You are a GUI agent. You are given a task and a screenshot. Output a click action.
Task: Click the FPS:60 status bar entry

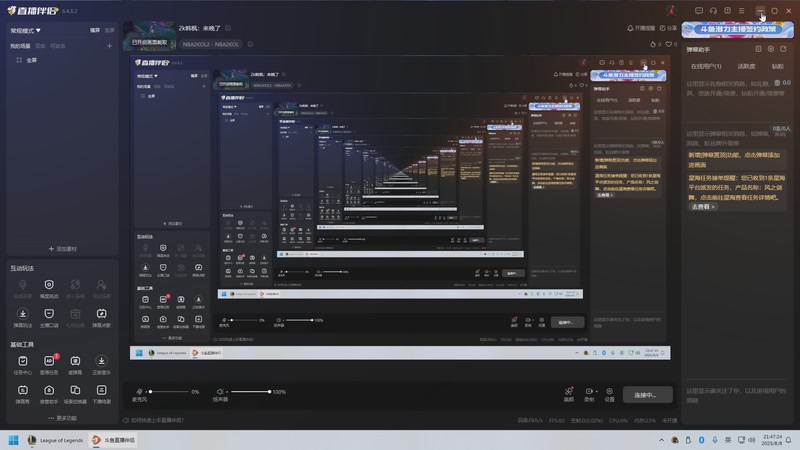(x=557, y=421)
